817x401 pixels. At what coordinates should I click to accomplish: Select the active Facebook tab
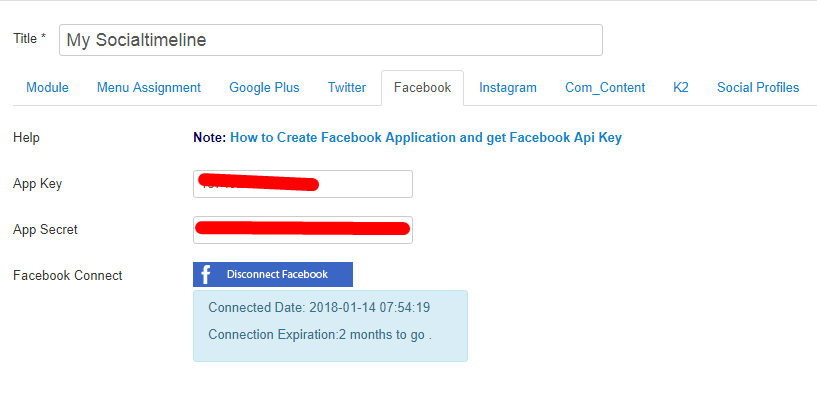[423, 87]
